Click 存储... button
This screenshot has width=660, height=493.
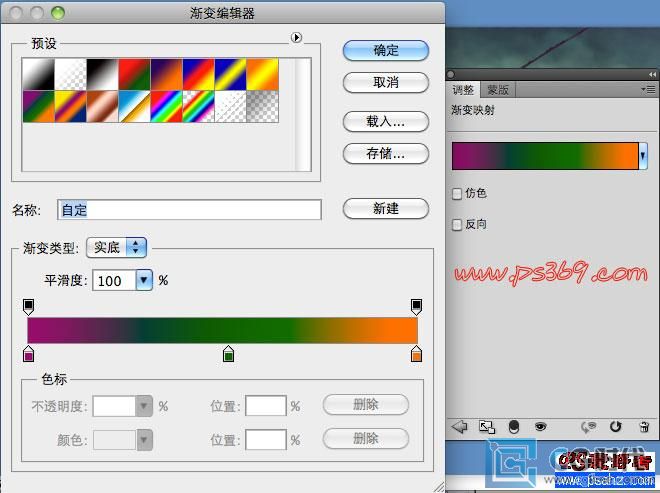(x=386, y=153)
